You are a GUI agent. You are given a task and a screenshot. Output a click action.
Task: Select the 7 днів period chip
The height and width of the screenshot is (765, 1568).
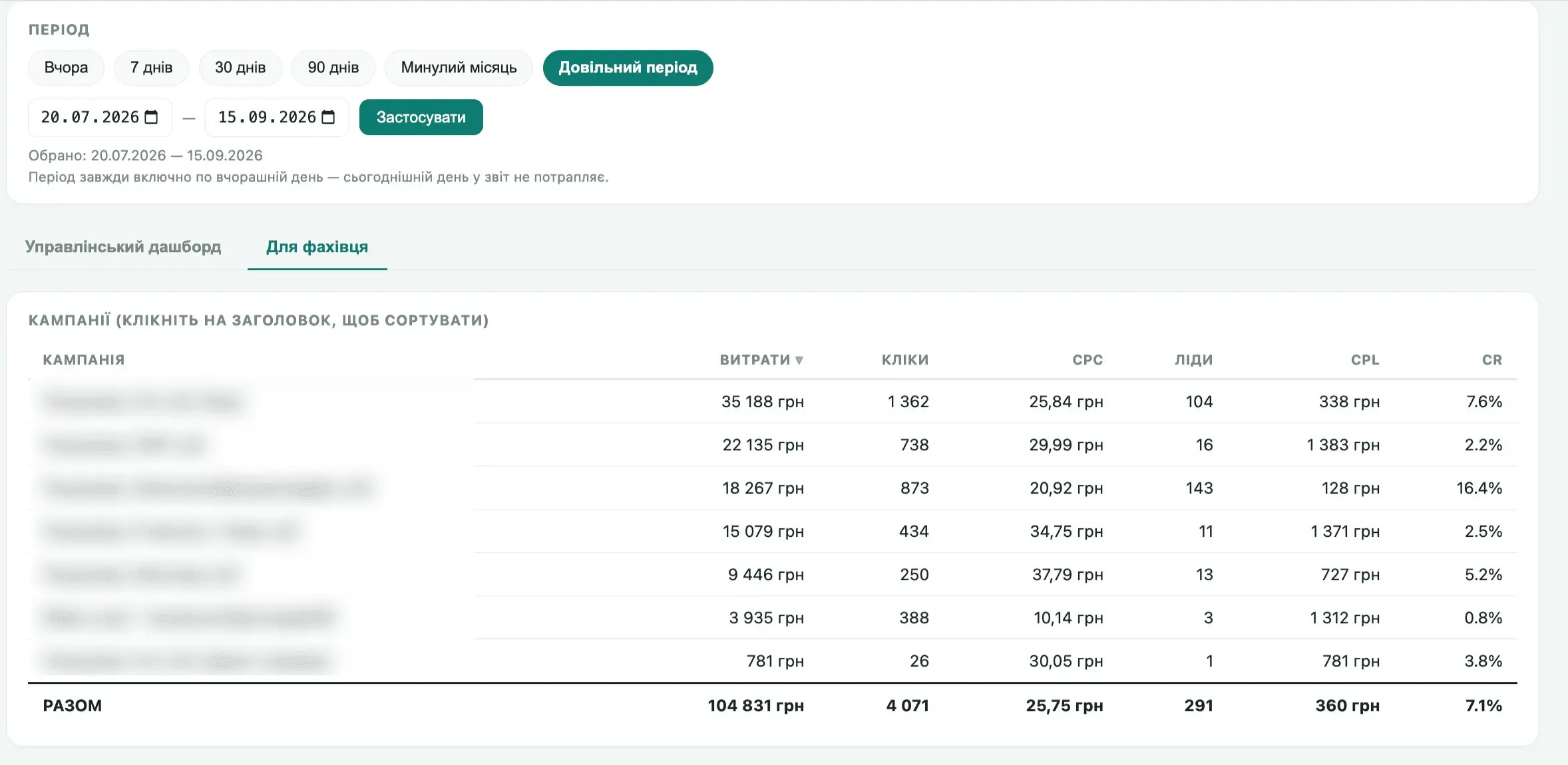pos(151,67)
